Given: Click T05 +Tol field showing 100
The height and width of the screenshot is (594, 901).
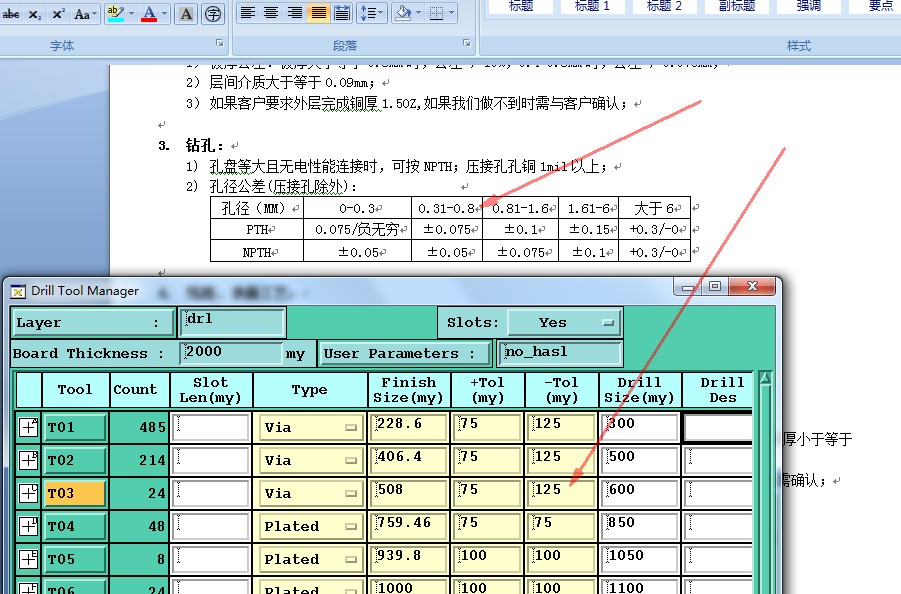Looking at the screenshot, I should click(487, 559).
